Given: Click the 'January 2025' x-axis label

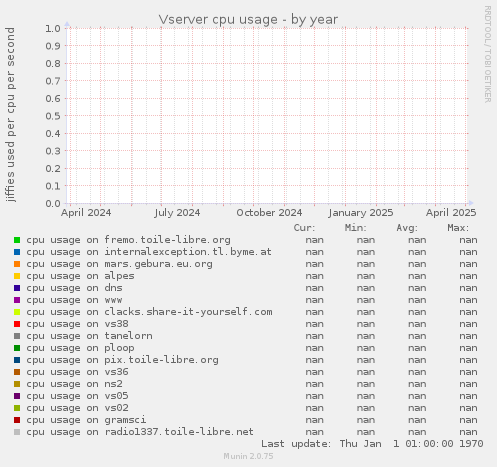Looking at the screenshot, I should (x=361, y=213).
